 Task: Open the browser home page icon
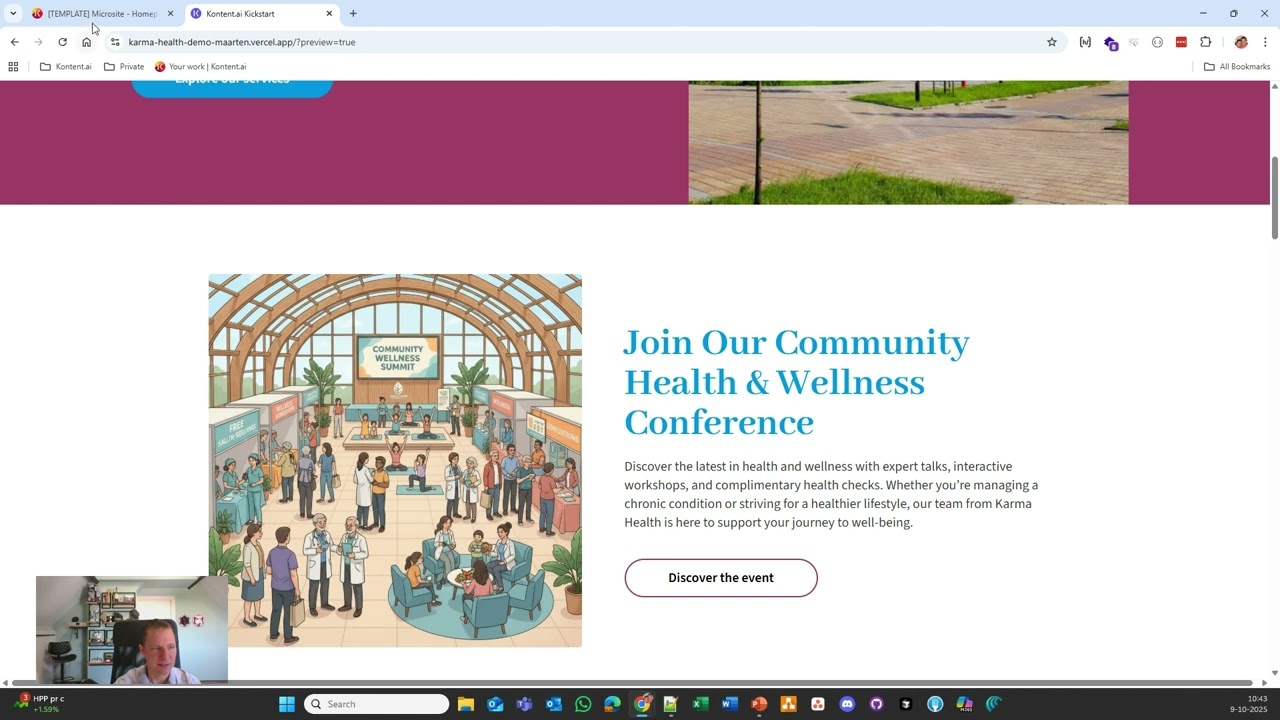(86, 42)
